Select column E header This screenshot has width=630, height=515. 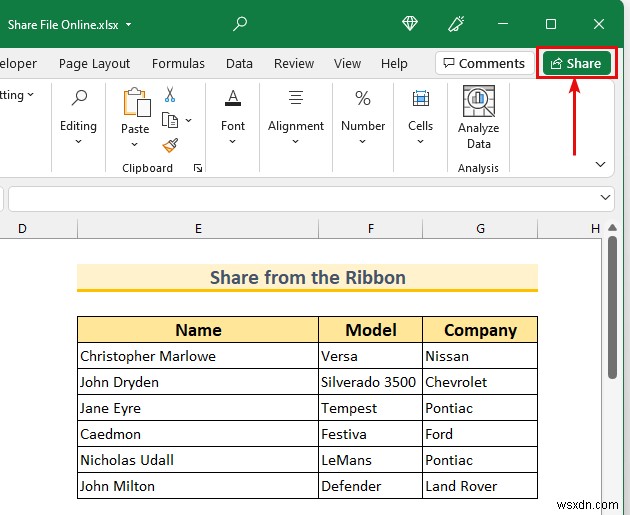(198, 229)
